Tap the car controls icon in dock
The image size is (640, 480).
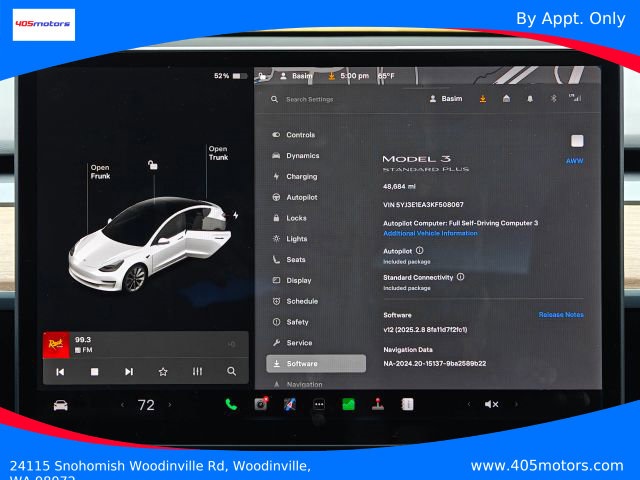click(x=60, y=405)
